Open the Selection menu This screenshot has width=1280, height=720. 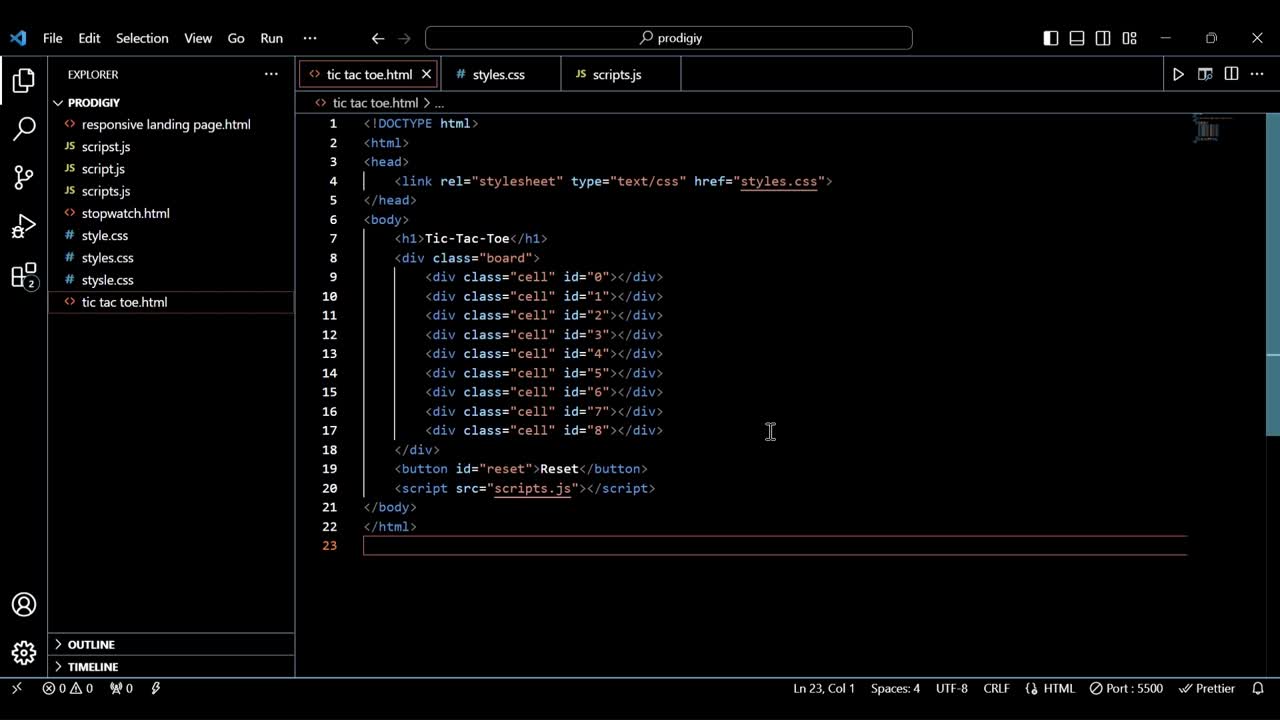142,38
